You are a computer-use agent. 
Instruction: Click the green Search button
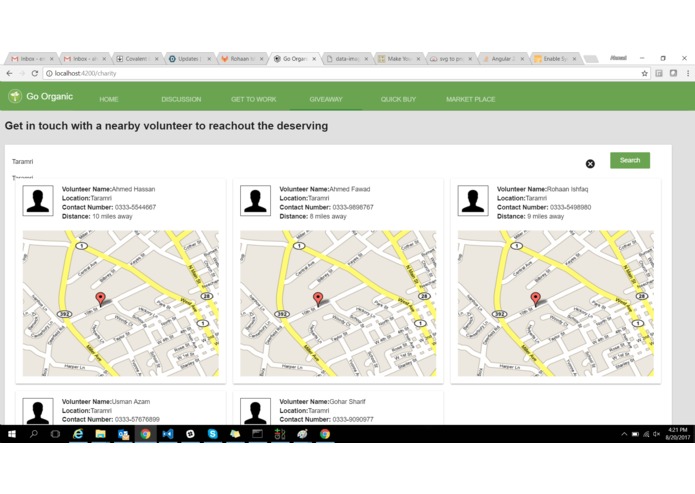click(630, 160)
